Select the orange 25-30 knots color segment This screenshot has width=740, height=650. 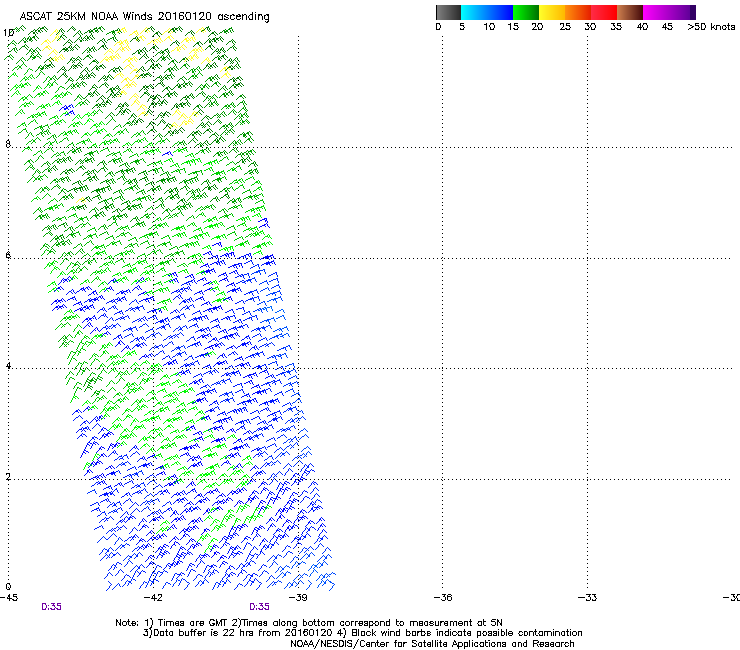click(x=578, y=12)
